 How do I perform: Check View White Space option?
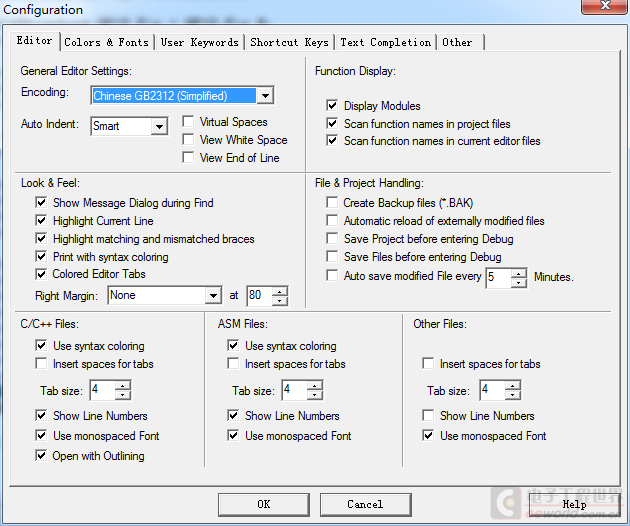click(188, 139)
